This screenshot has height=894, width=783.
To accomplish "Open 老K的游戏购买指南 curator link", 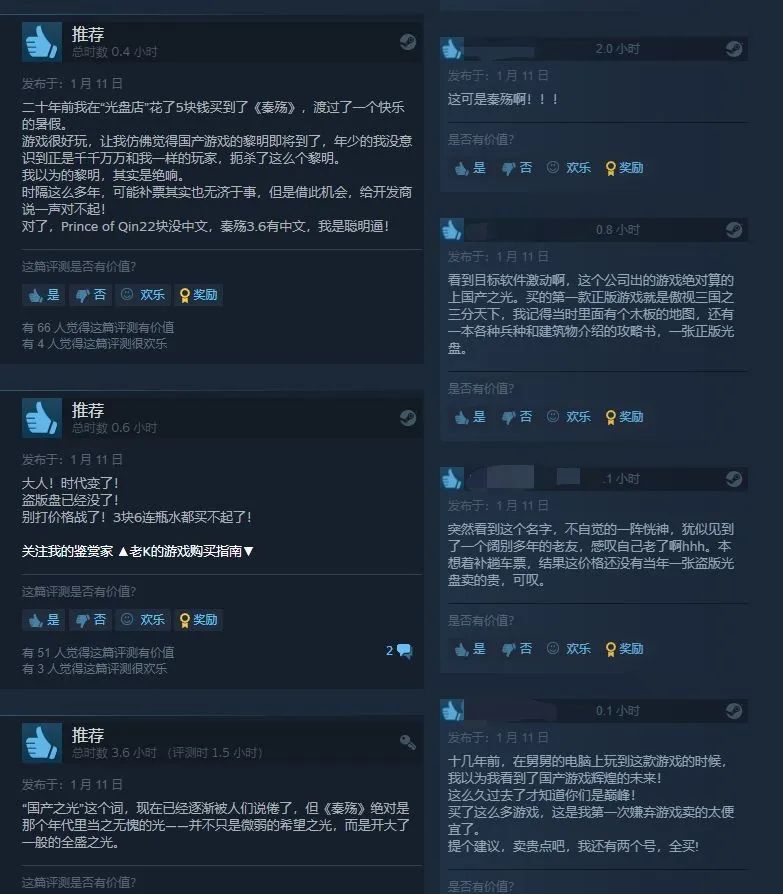I will (185, 551).
